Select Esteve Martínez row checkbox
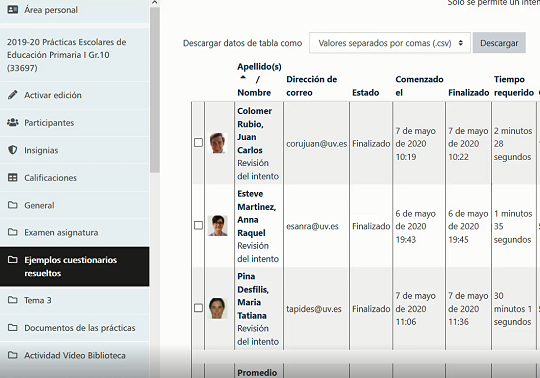The width and height of the screenshot is (540, 378). [198, 225]
